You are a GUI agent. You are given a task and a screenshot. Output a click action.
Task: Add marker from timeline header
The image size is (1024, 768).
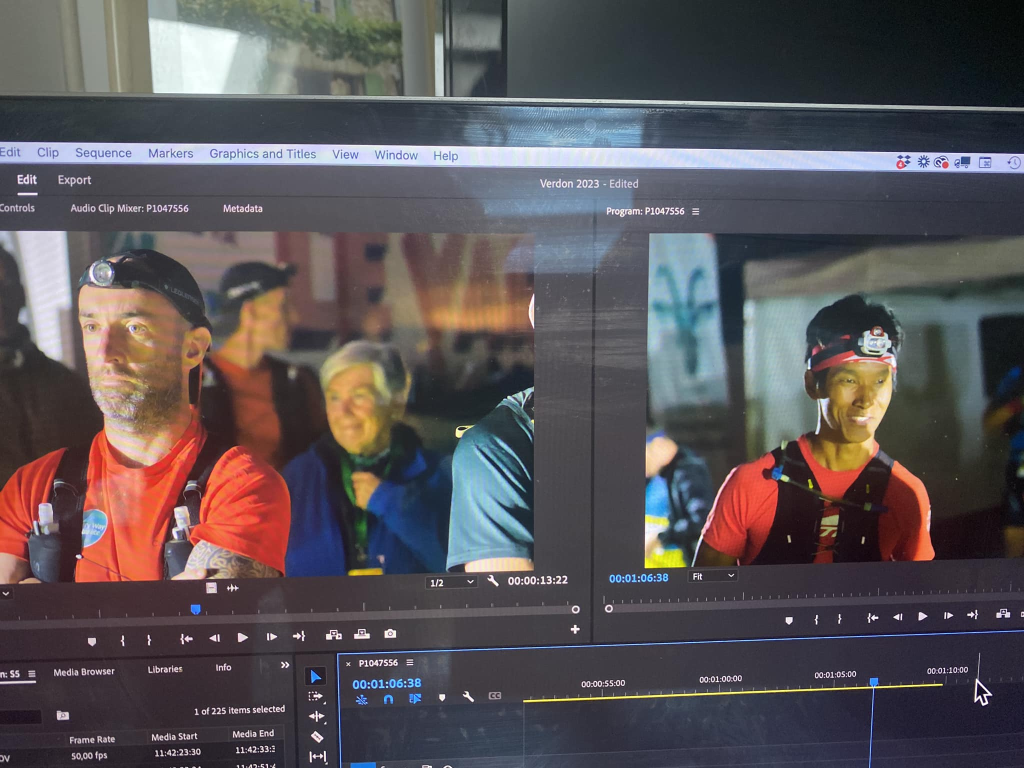(x=442, y=698)
